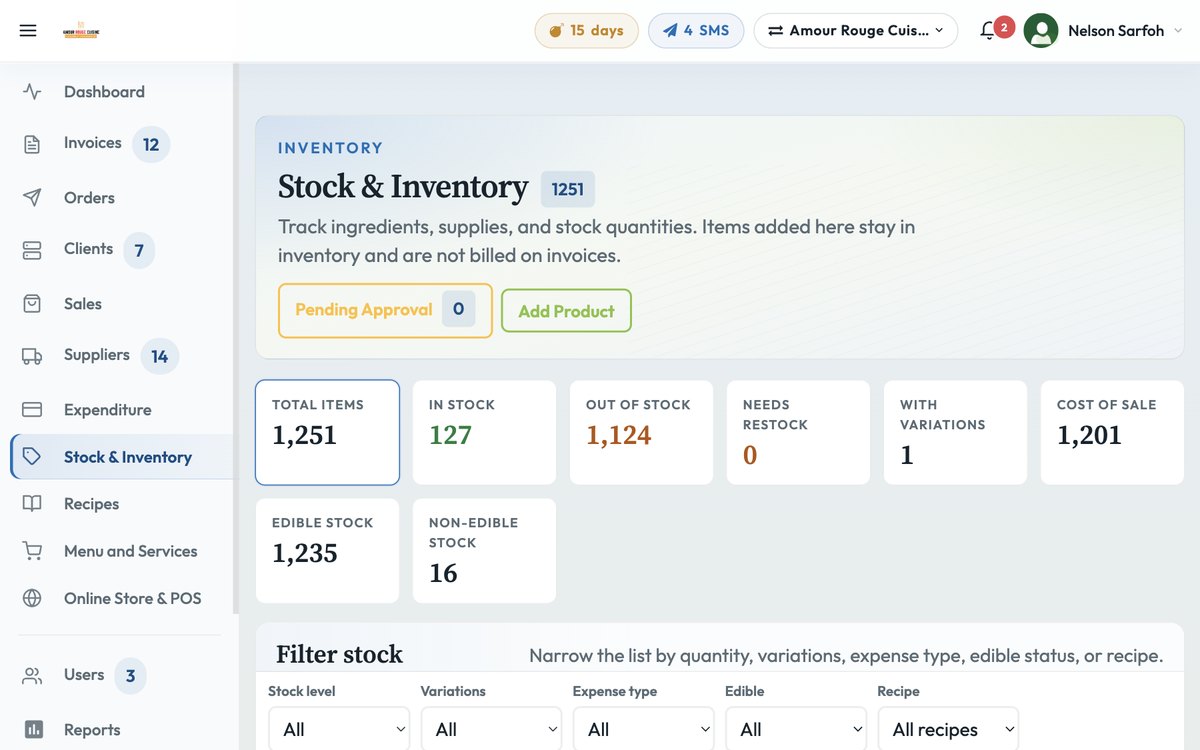Open Online Store & POS in sidebar
The width and height of the screenshot is (1200, 750).
(133, 598)
